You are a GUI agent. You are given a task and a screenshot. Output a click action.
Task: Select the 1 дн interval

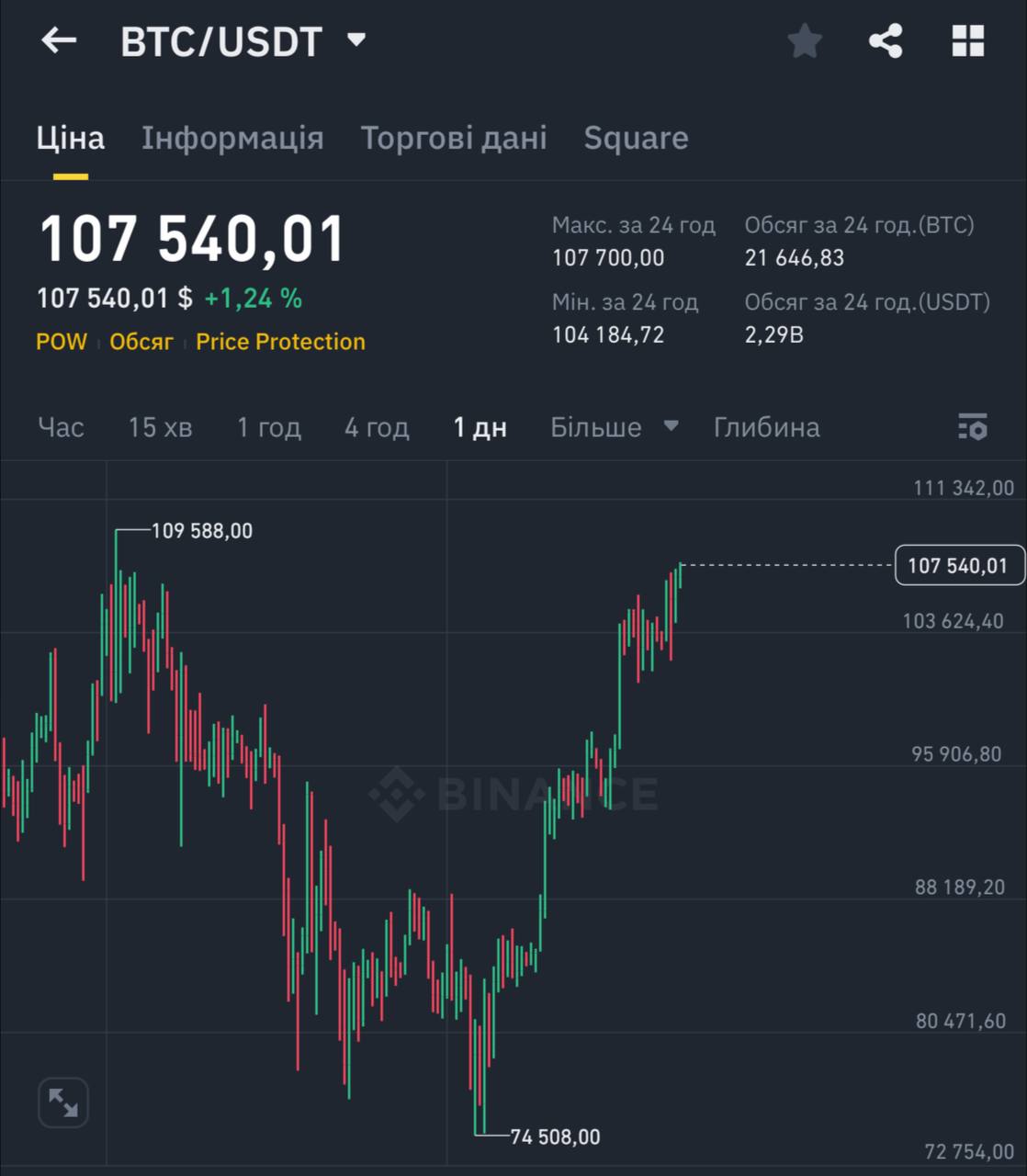pyautogui.click(x=480, y=427)
